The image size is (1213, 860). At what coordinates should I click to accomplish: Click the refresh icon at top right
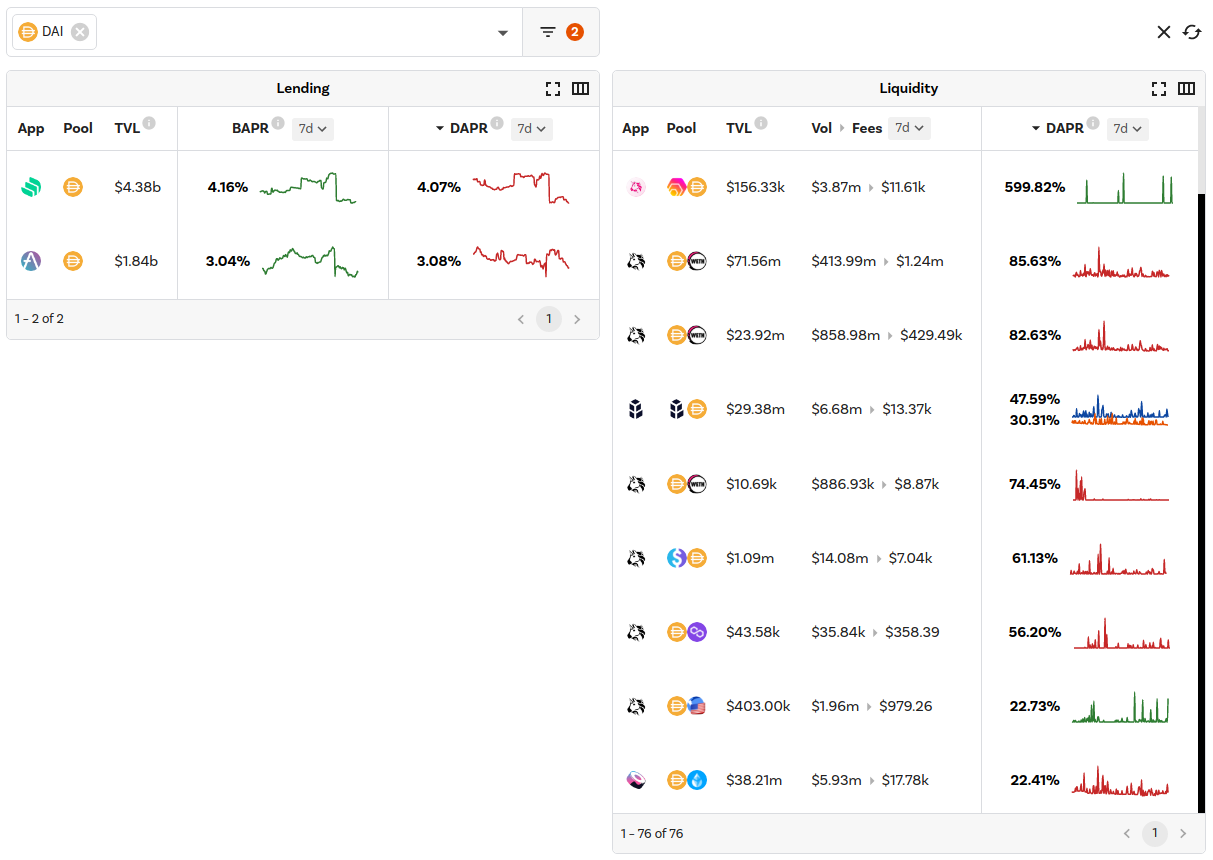(1192, 32)
